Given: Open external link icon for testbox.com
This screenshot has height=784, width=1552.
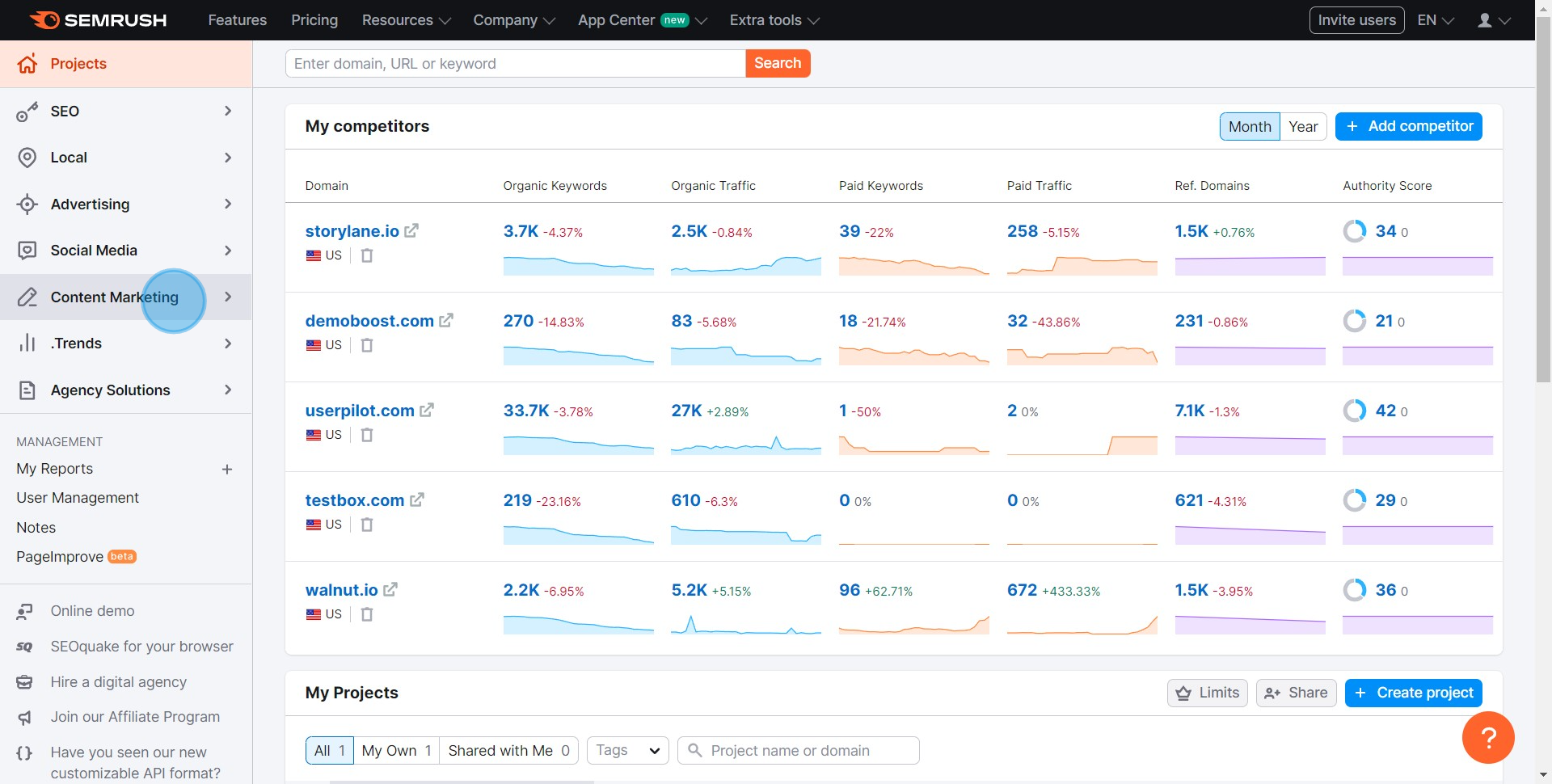Looking at the screenshot, I should 417,500.
